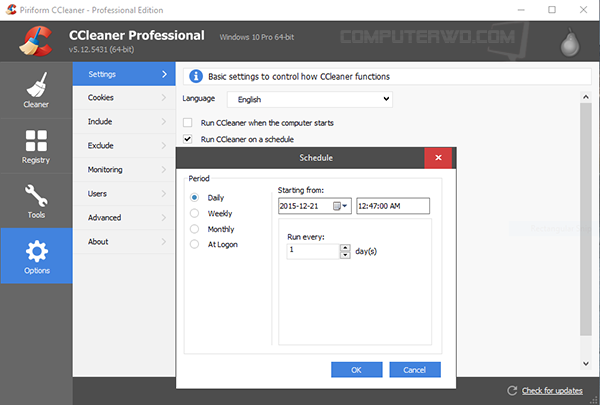Click the Piriform pear icon
600x405 pixels.
(x=570, y=42)
